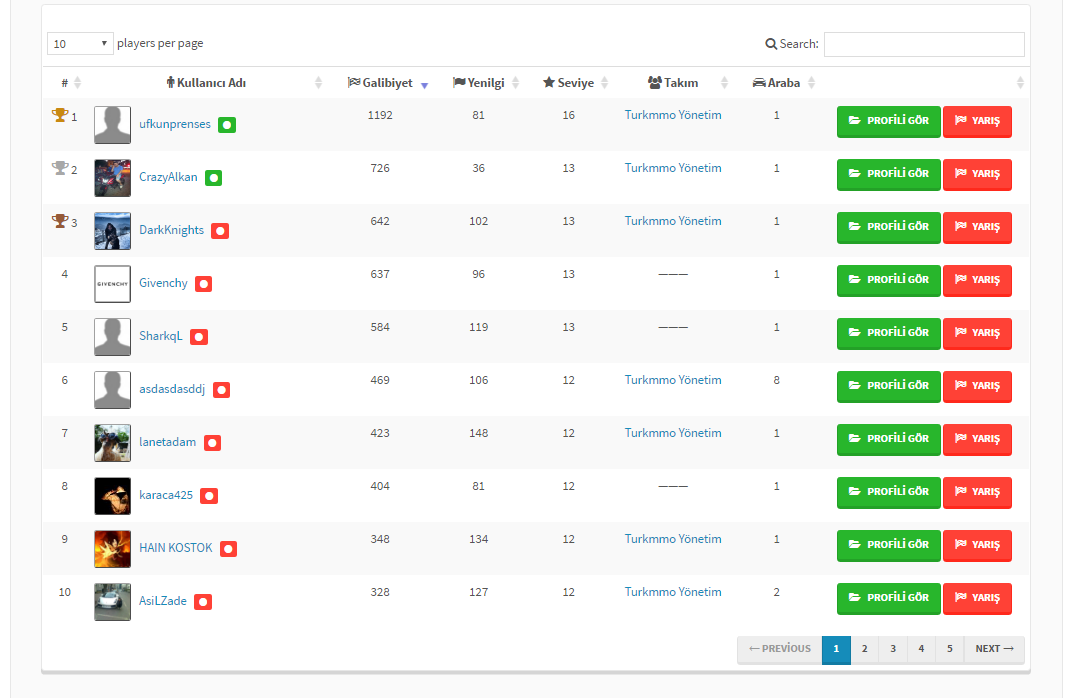Open Turkmmo Yönetim team link in ufkunprenses row
Screen dimensions: 1079x698
pyautogui.click(x=673, y=115)
